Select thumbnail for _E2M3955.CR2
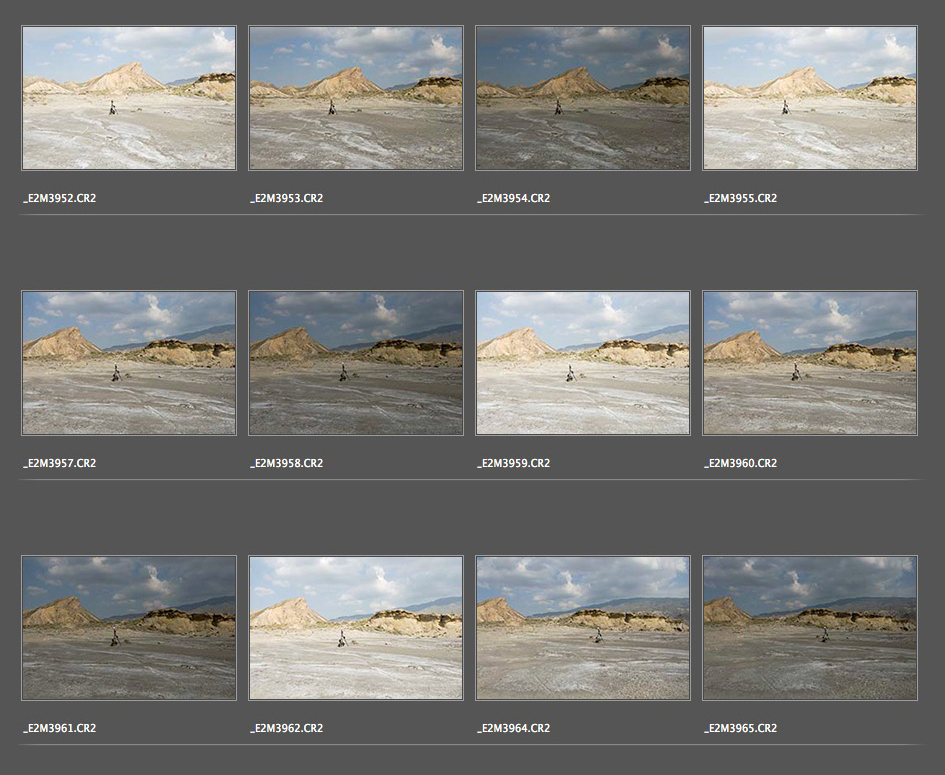The width and height of the screenshot is (945, 775). 810,98
